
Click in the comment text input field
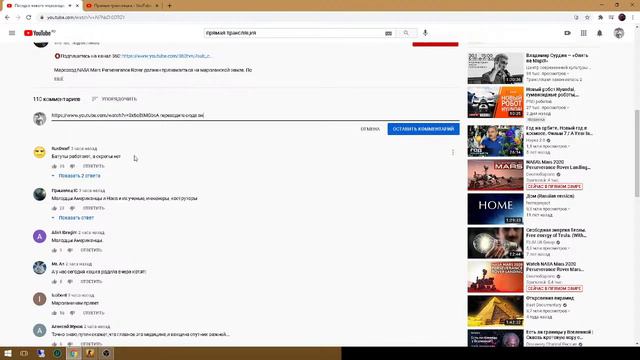(x=255, y=116)
